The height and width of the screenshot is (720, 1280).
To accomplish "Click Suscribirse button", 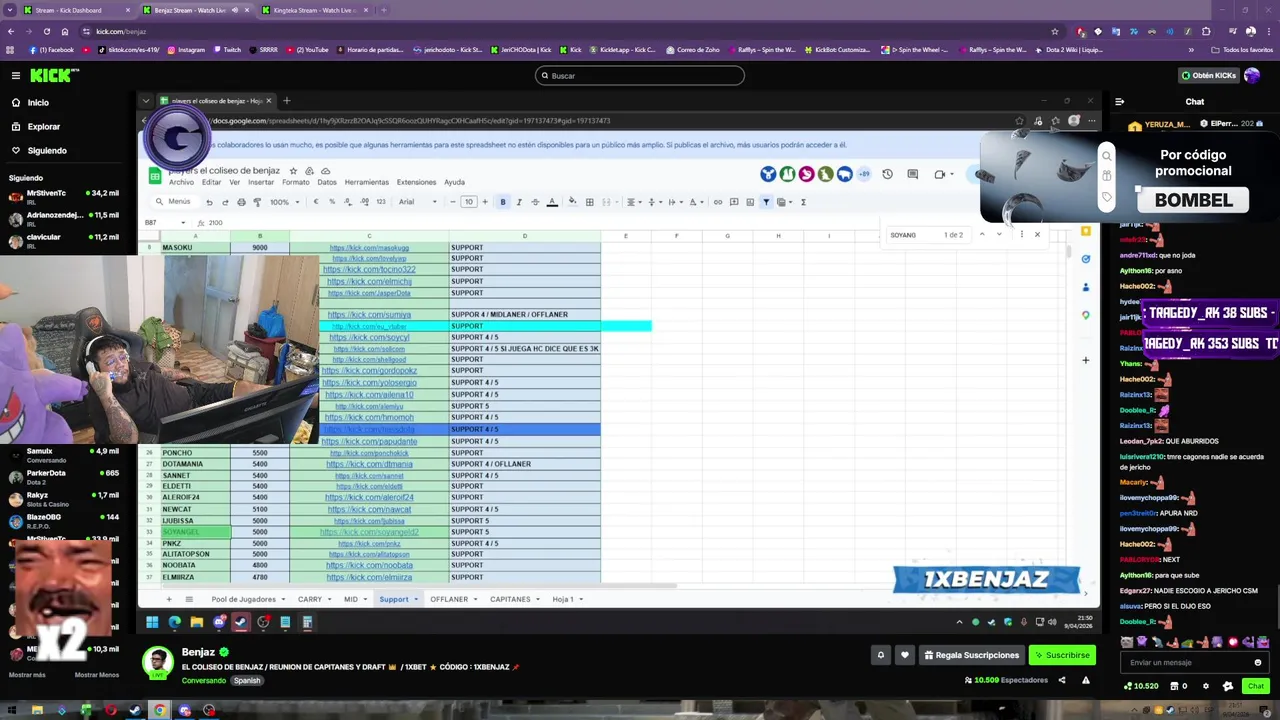I will pos(1062,655).
